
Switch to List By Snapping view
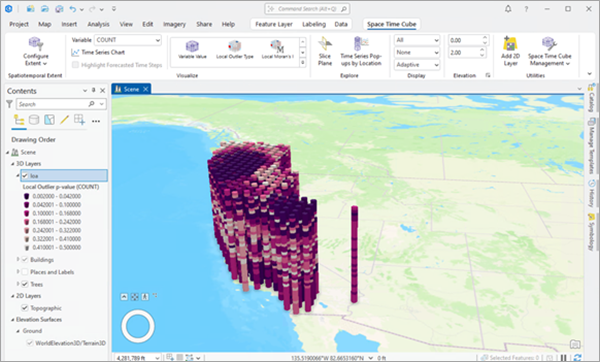[x=80, y=120]
